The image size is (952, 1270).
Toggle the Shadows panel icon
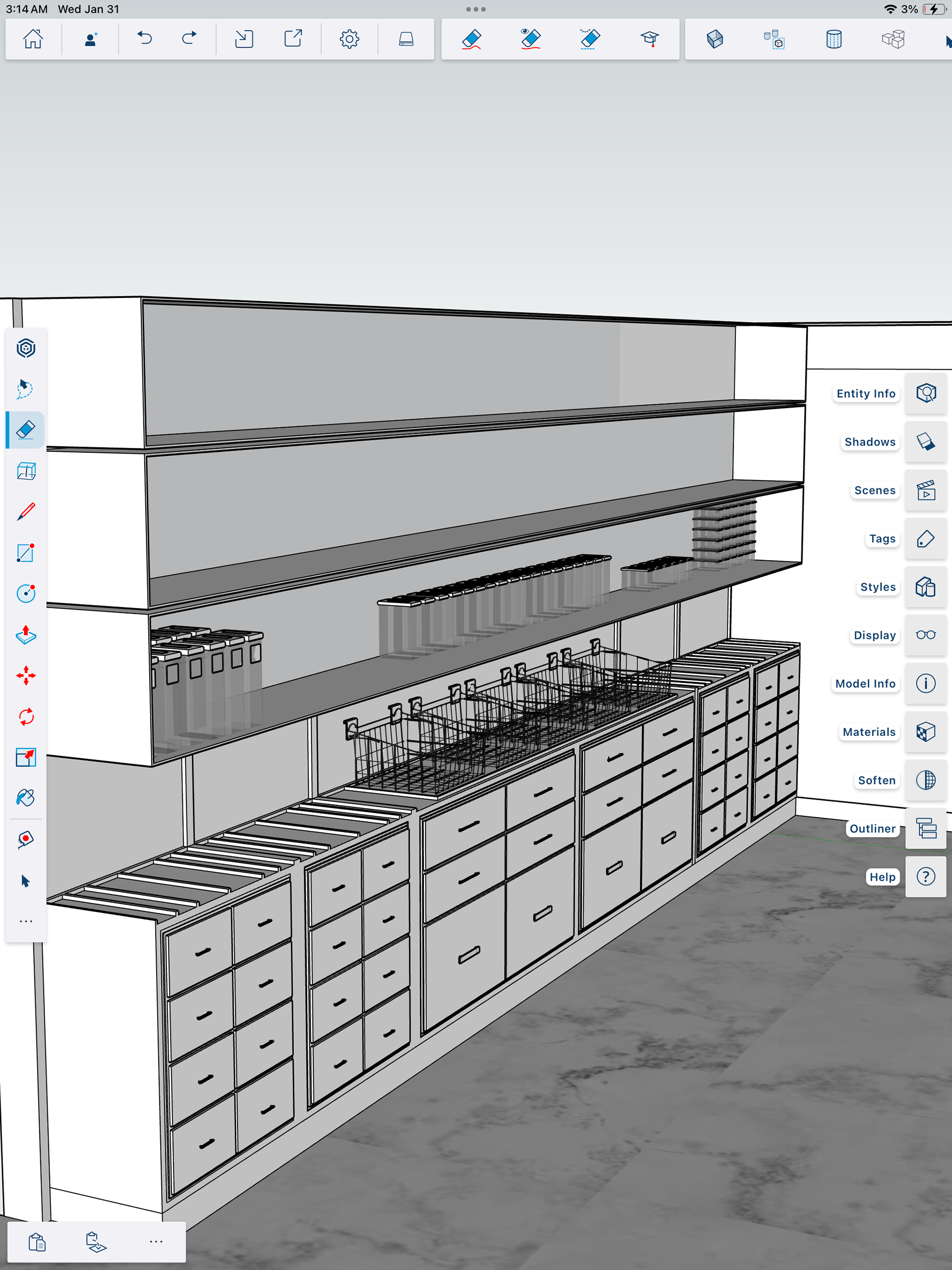coord(926,441)
